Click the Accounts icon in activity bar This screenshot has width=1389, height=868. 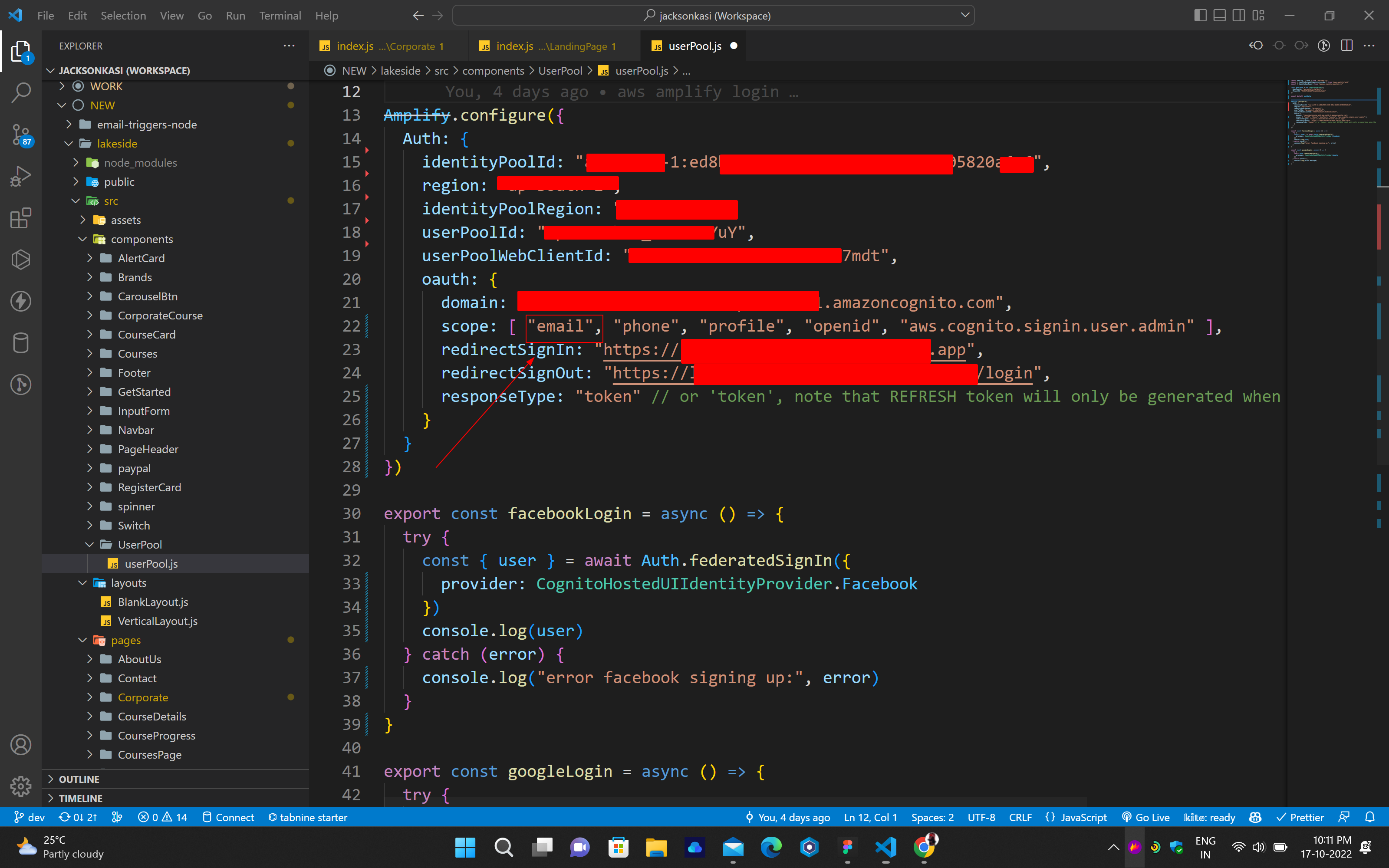pyautogui.click(x=21, y=745)
